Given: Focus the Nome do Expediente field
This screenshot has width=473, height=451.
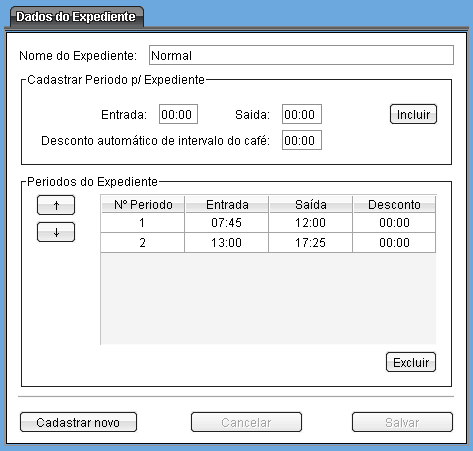Looking at the screenshot, I should tap(301, 55).
